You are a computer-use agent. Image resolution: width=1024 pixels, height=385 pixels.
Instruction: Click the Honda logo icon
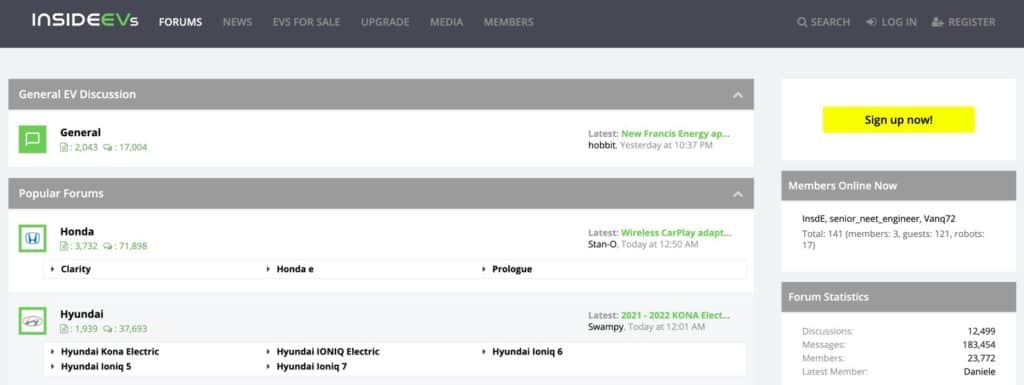tap(32, 238)
